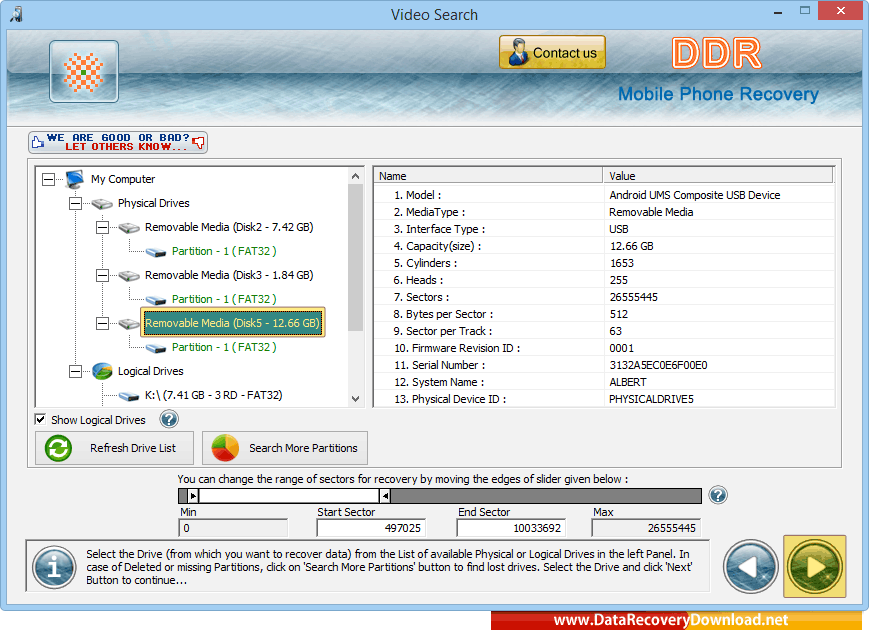Click the Disk3 removable media drive icon
This screenshot has width=869, height=632.
coord(129,276)
